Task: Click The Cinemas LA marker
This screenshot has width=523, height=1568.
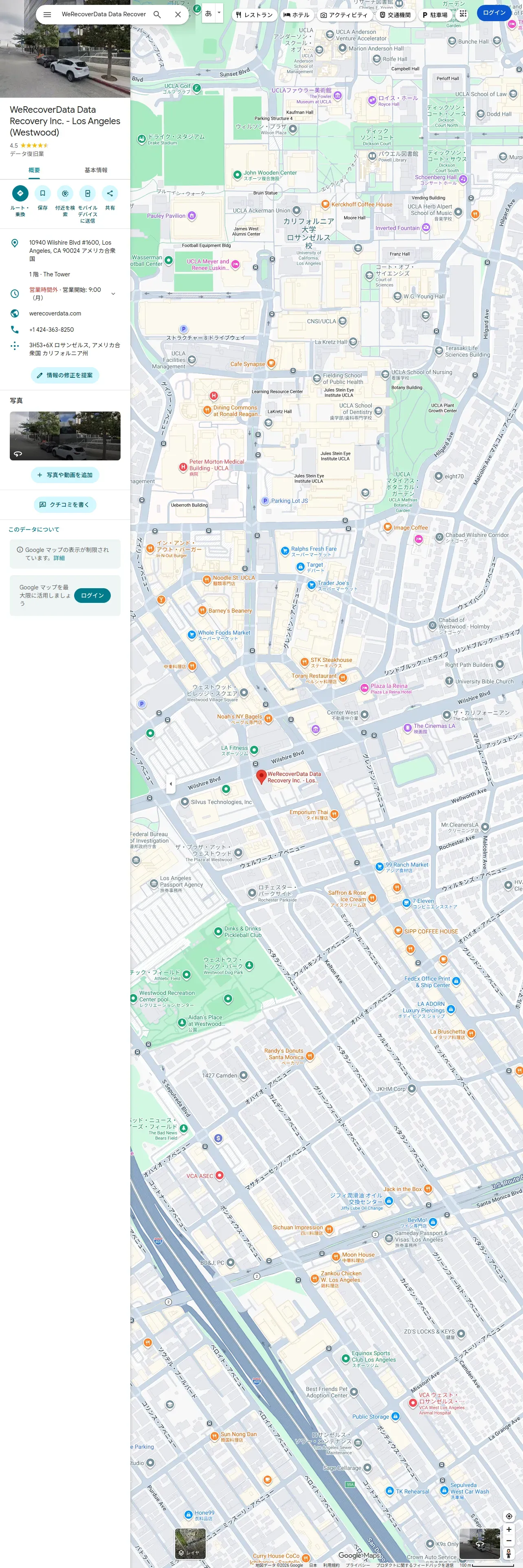Action: pyautogui.click(x=408, y=728)
